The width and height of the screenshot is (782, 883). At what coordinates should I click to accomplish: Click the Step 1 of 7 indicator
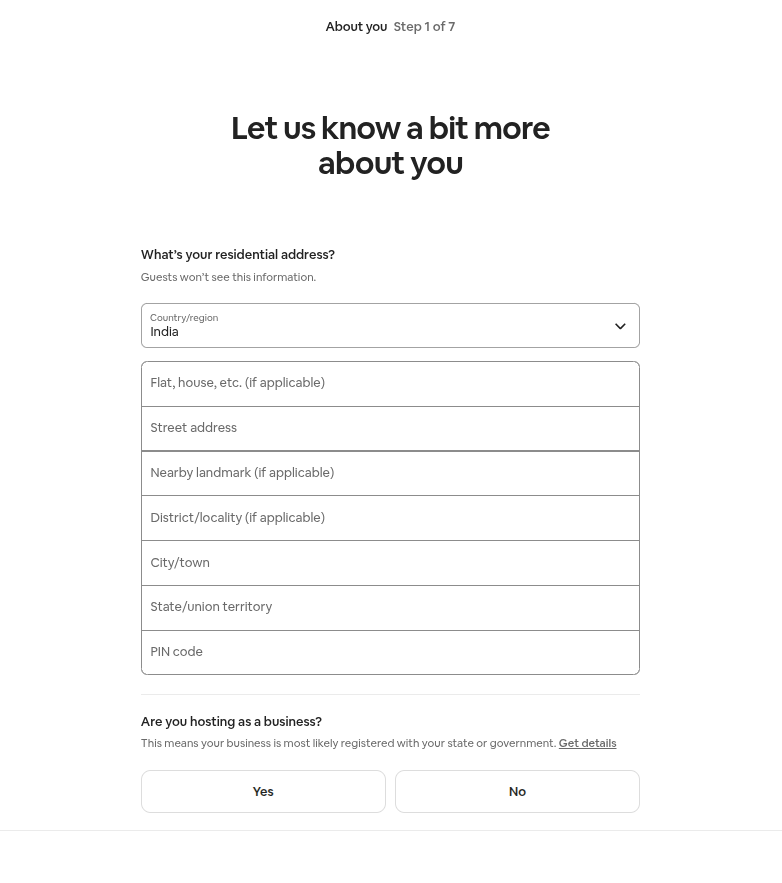coord(424,27)
